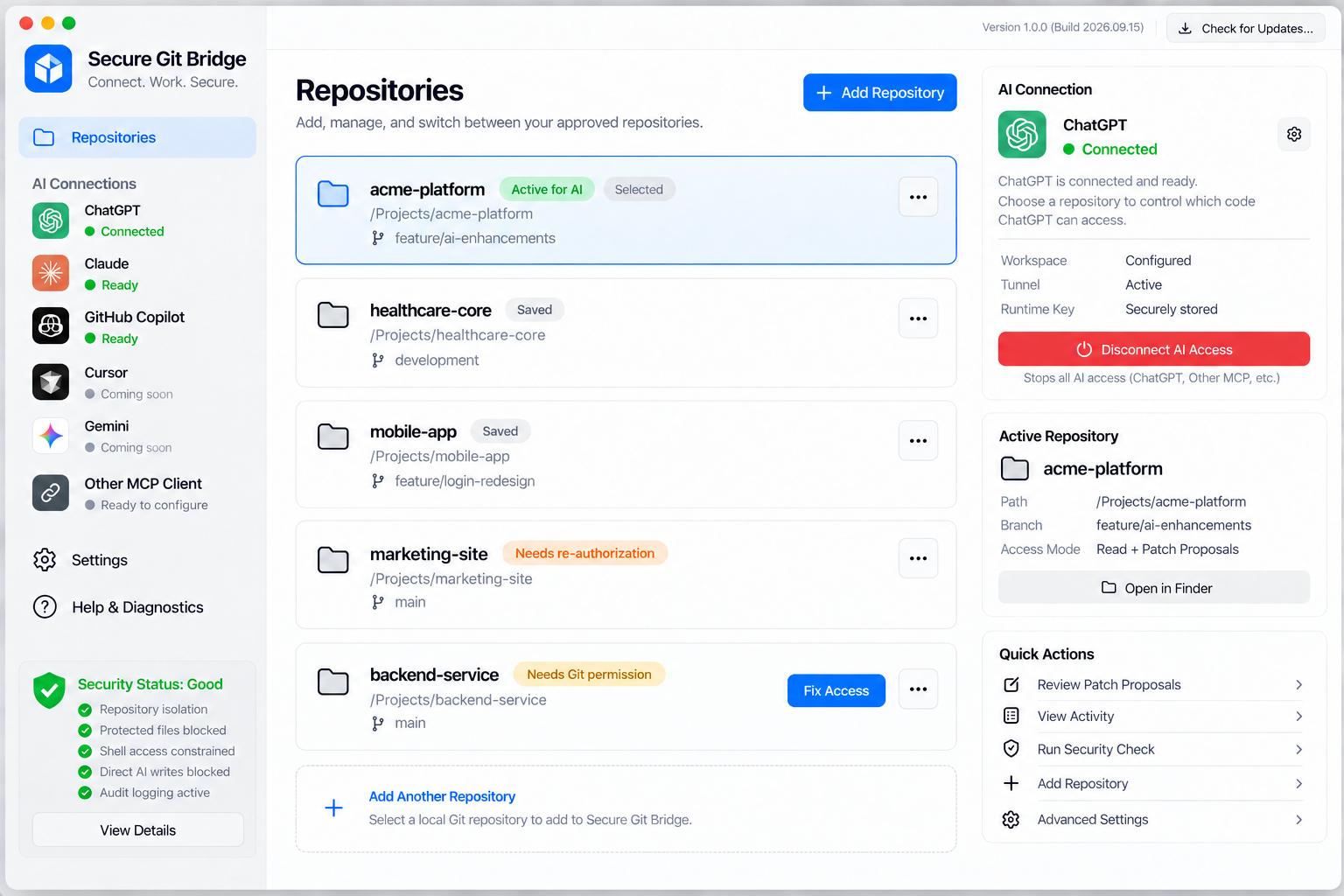Image resolution: width=1344 pixels, height=896 pixels.
Task: Click the Secure Git Bridge logo
Action: tap(48, 68)
